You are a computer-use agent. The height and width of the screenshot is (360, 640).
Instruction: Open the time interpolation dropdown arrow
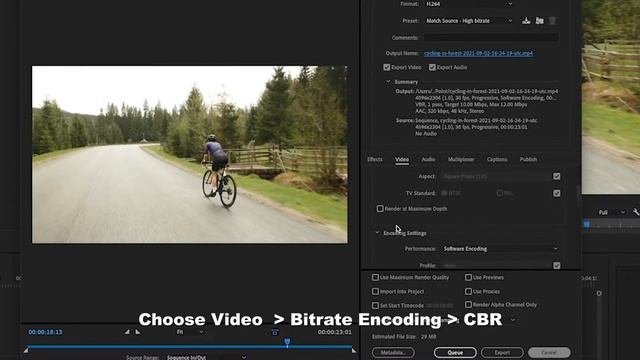(513, 320)
